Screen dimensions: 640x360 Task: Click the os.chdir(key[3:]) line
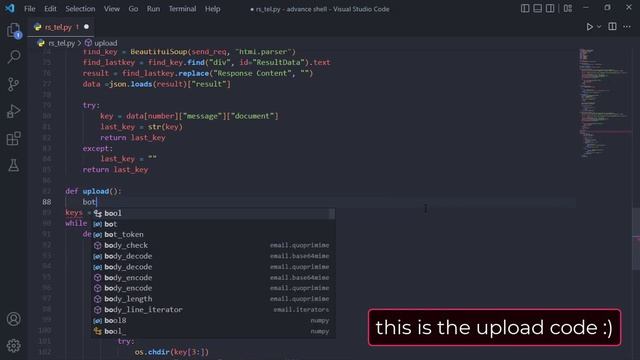click(x=171, y=352)
